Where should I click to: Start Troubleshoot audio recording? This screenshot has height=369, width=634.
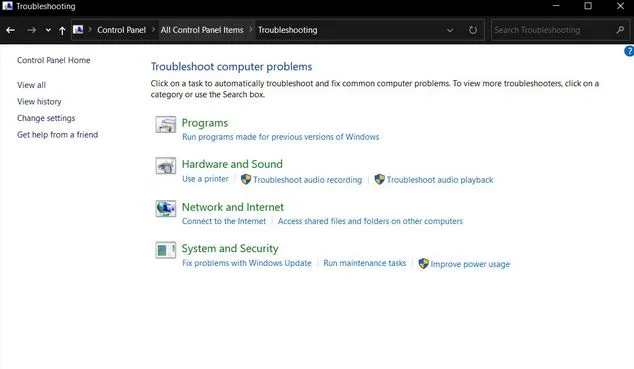coord(307,180)
